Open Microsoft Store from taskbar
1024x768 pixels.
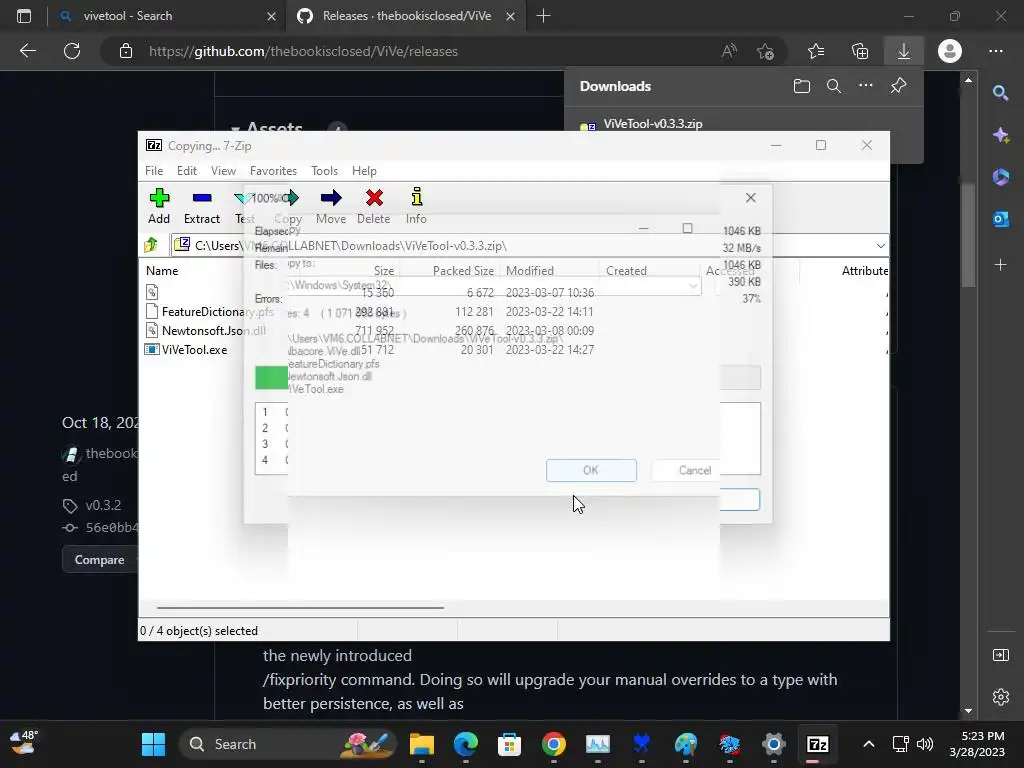509,744
